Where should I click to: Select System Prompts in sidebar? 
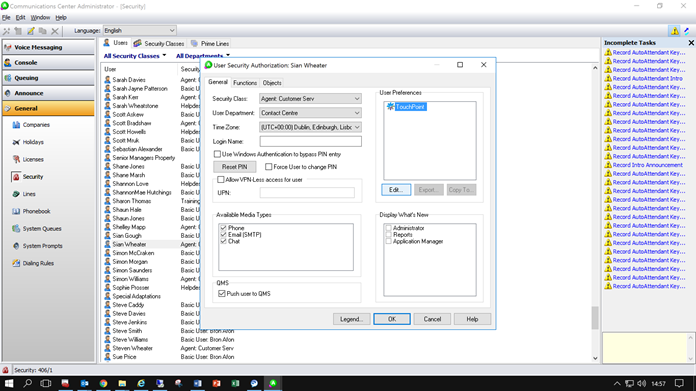pyautogui.click(x=37, y=246)
